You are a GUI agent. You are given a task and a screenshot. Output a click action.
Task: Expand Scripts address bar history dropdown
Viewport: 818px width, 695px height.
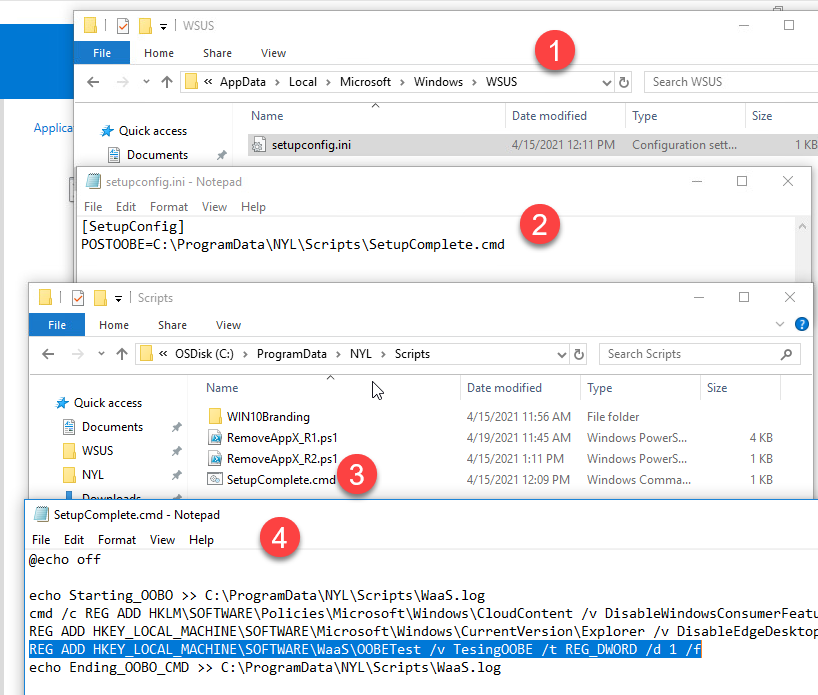pyautogui.click(x=561, y=355)
